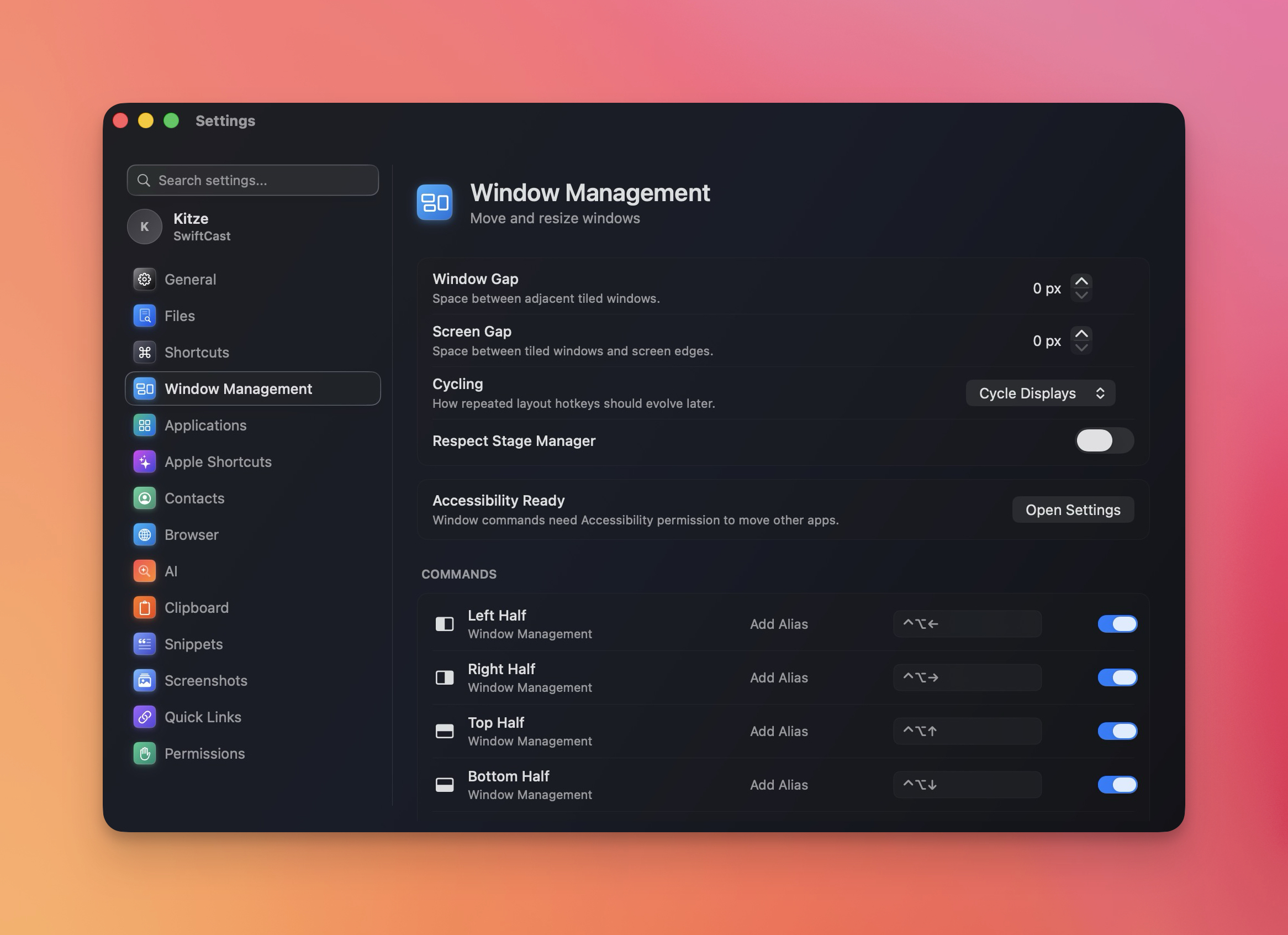The width and height of the screenshot is (1288, 935).
Task: Click the Snippets quote icon
Action: 144,644
